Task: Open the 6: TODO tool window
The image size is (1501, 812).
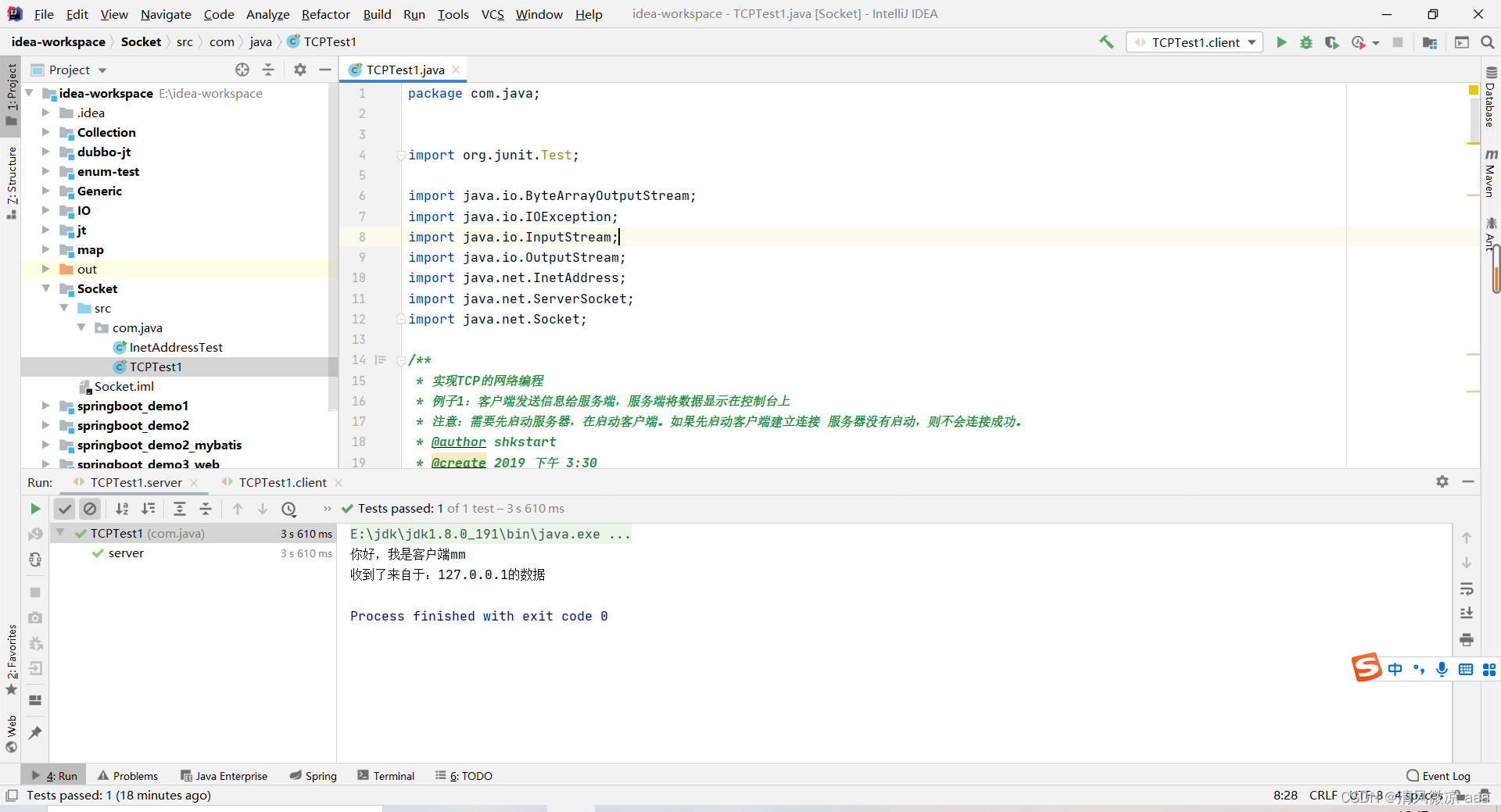Action: click(x=464, y=775)
